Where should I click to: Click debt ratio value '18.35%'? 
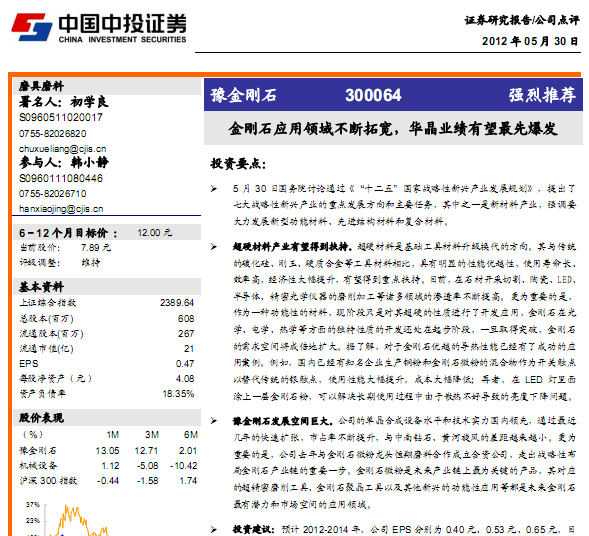click(178, 394)
